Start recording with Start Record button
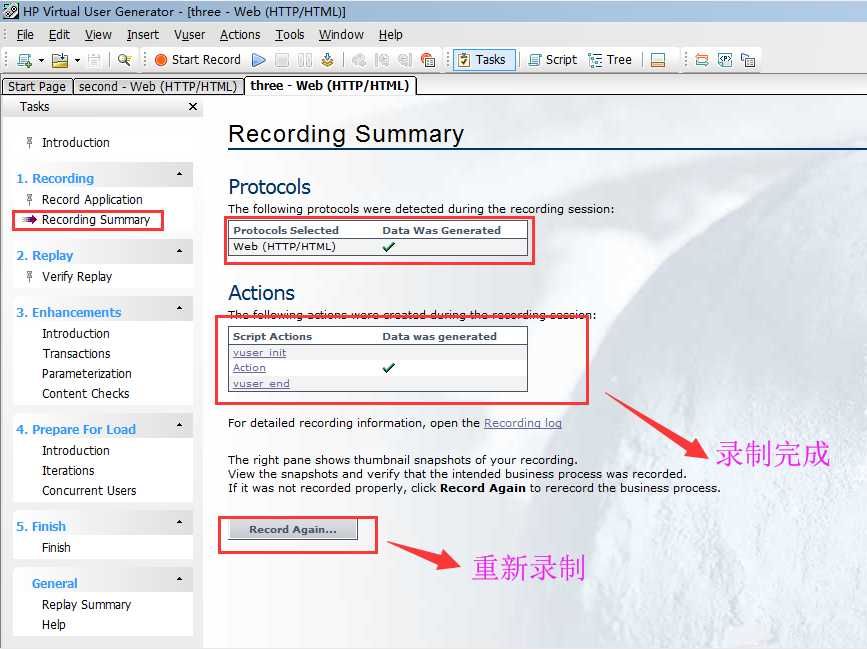The image size is (867, 649). [x=198, y=60]
